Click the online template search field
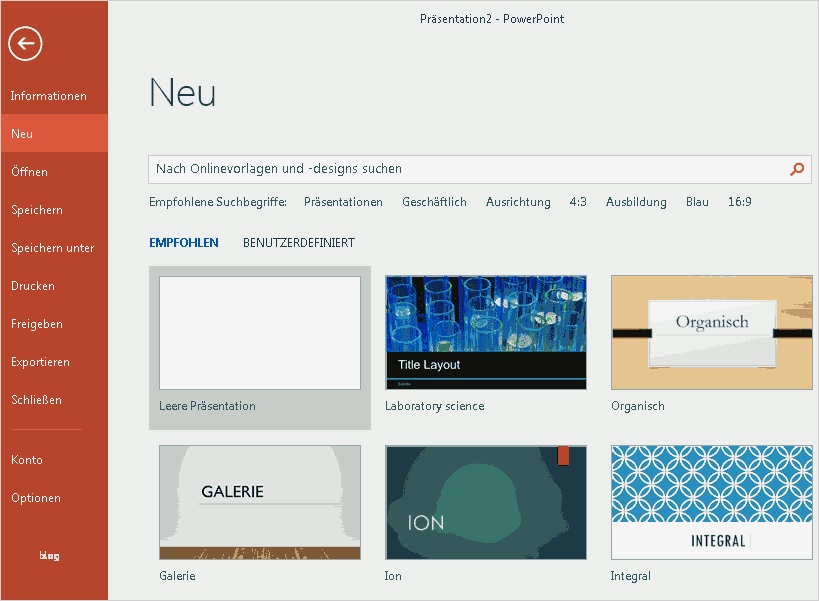819x601 pixels. pos(450,170)
